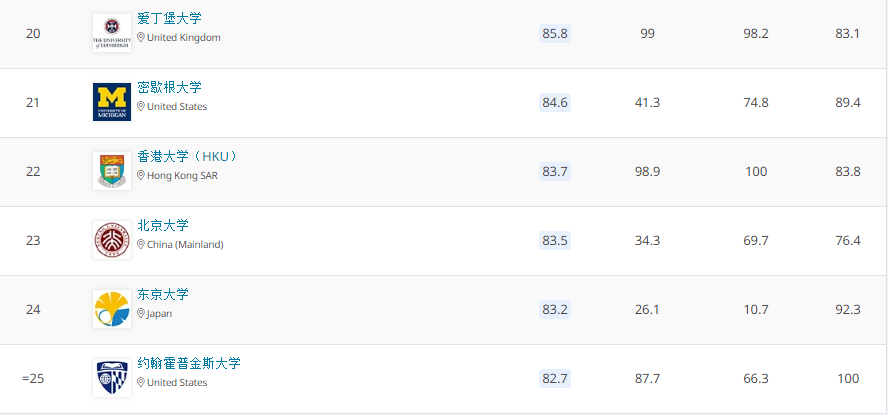
Task: Click the University of Michigan logo
Action: click(112, 102)
